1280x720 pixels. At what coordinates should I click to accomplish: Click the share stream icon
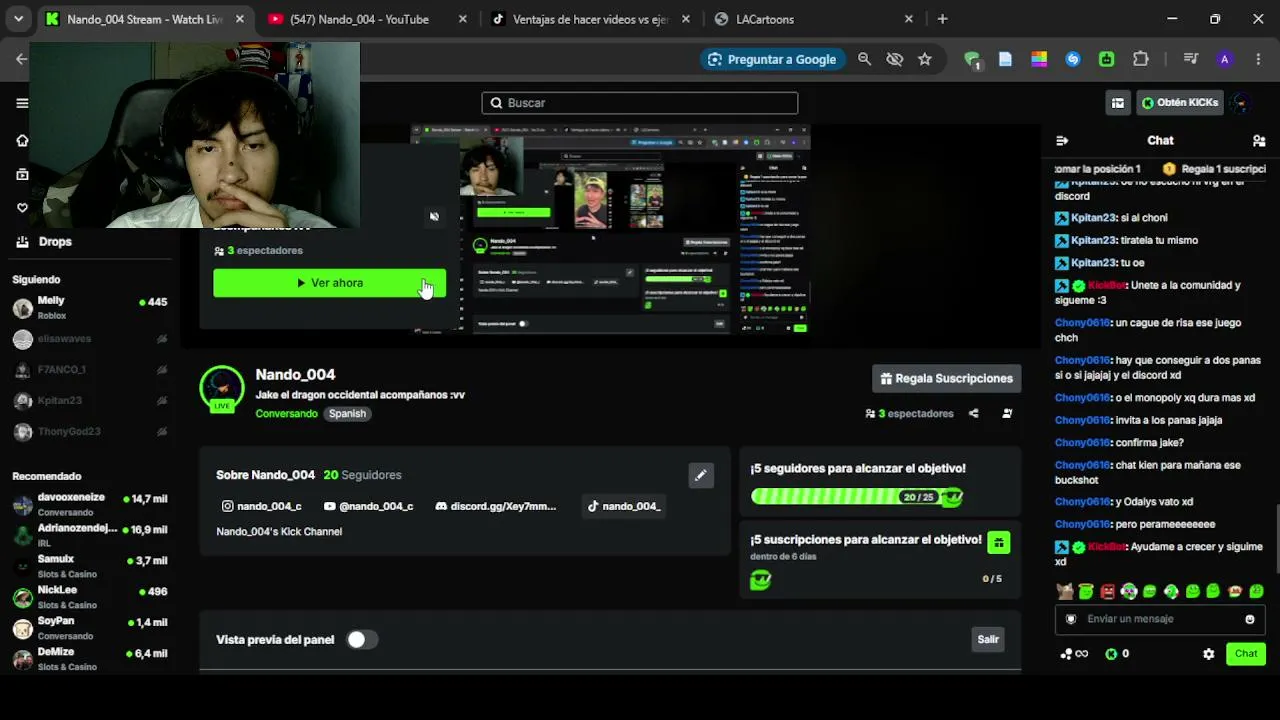(973, 413)
